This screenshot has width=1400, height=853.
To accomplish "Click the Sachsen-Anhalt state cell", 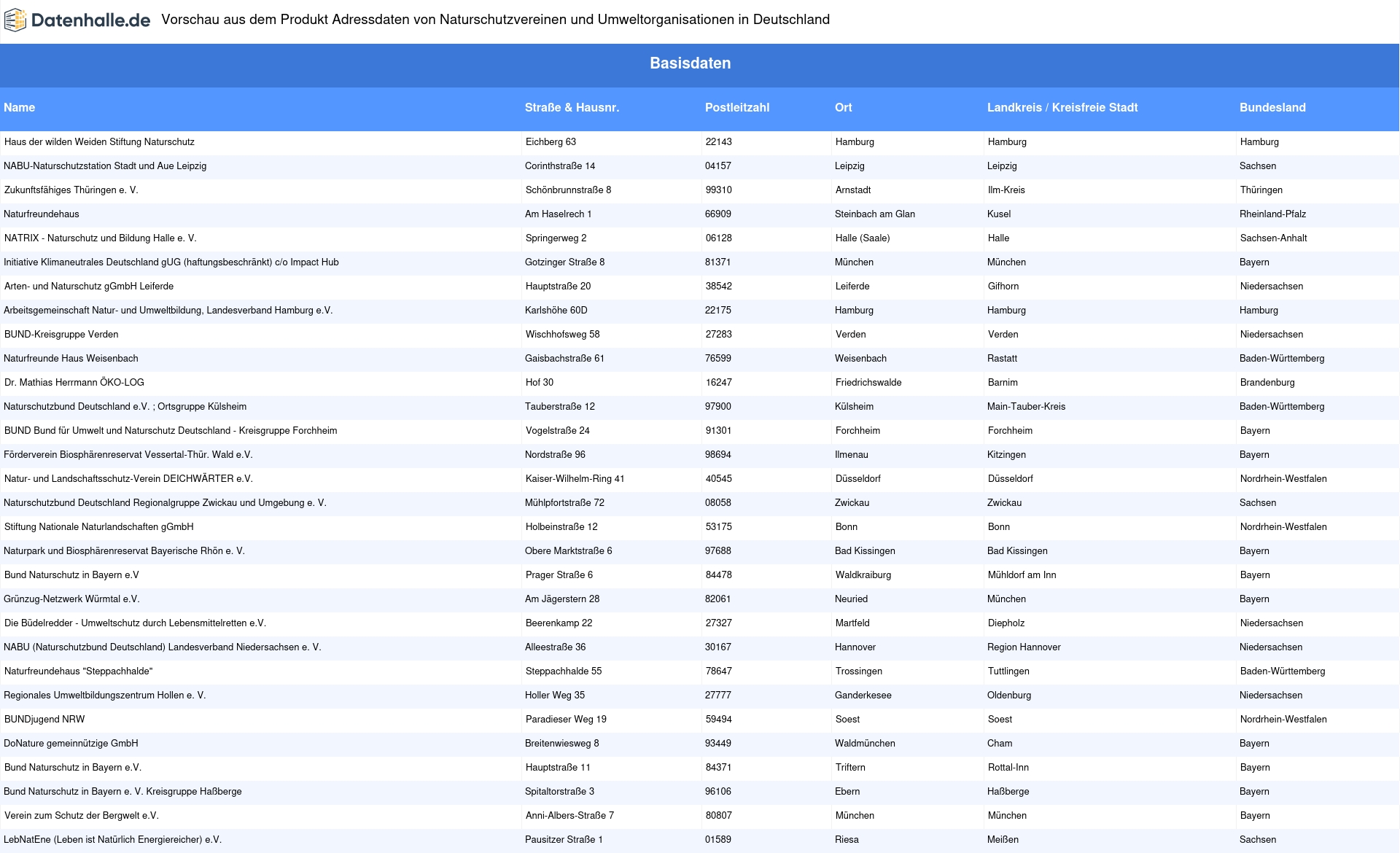I will point(1274,238).
